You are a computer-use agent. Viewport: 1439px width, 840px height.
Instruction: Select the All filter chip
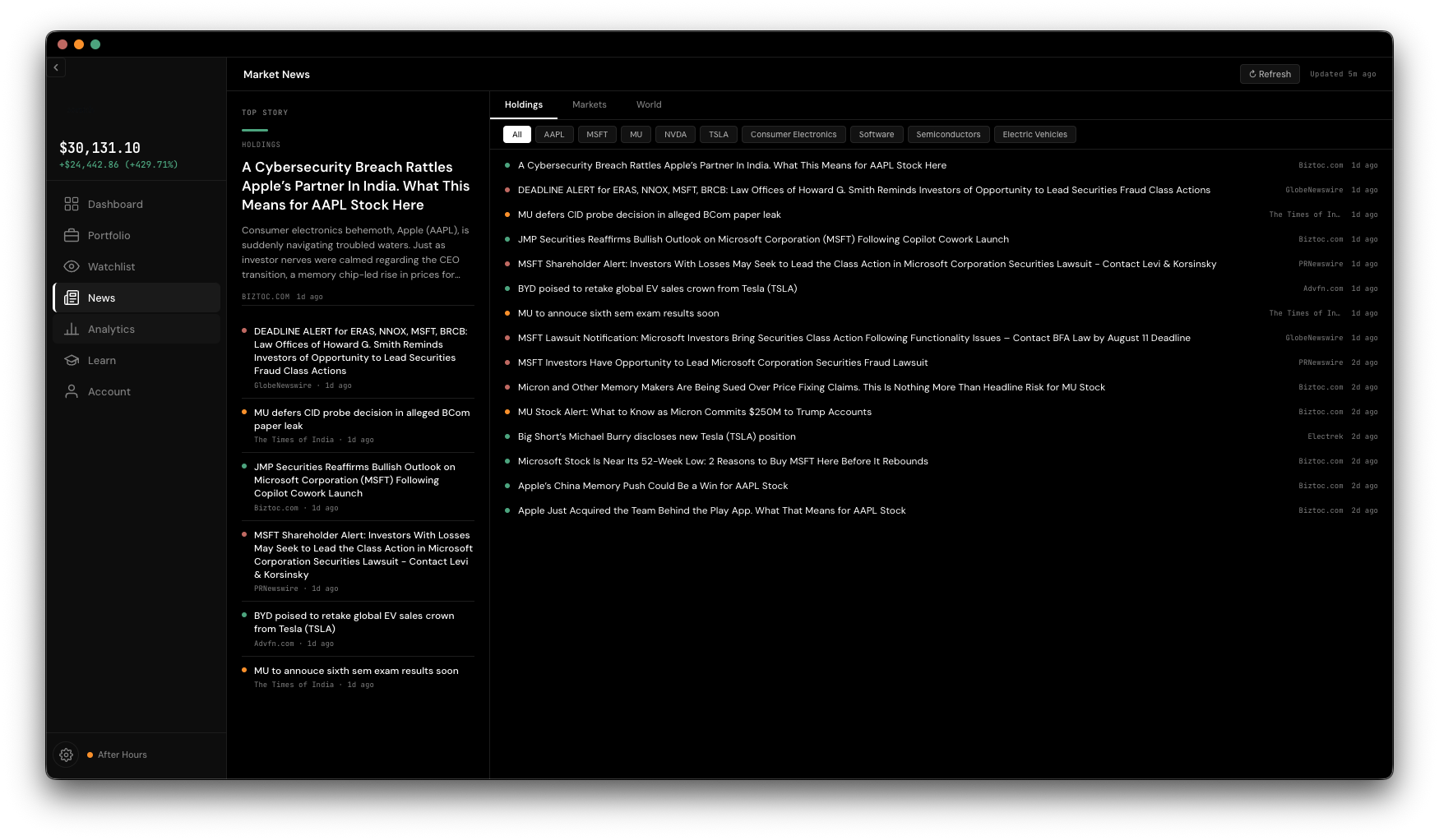(517, 135)
